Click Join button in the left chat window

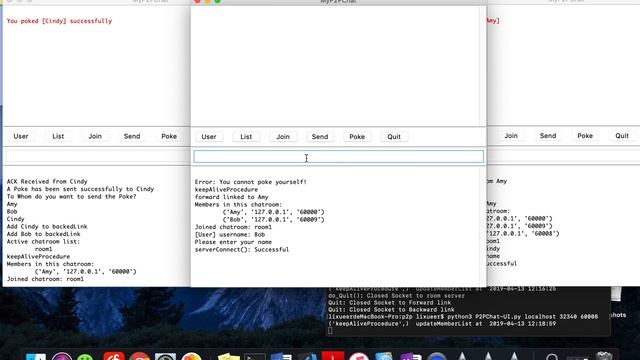coord(95,136)
